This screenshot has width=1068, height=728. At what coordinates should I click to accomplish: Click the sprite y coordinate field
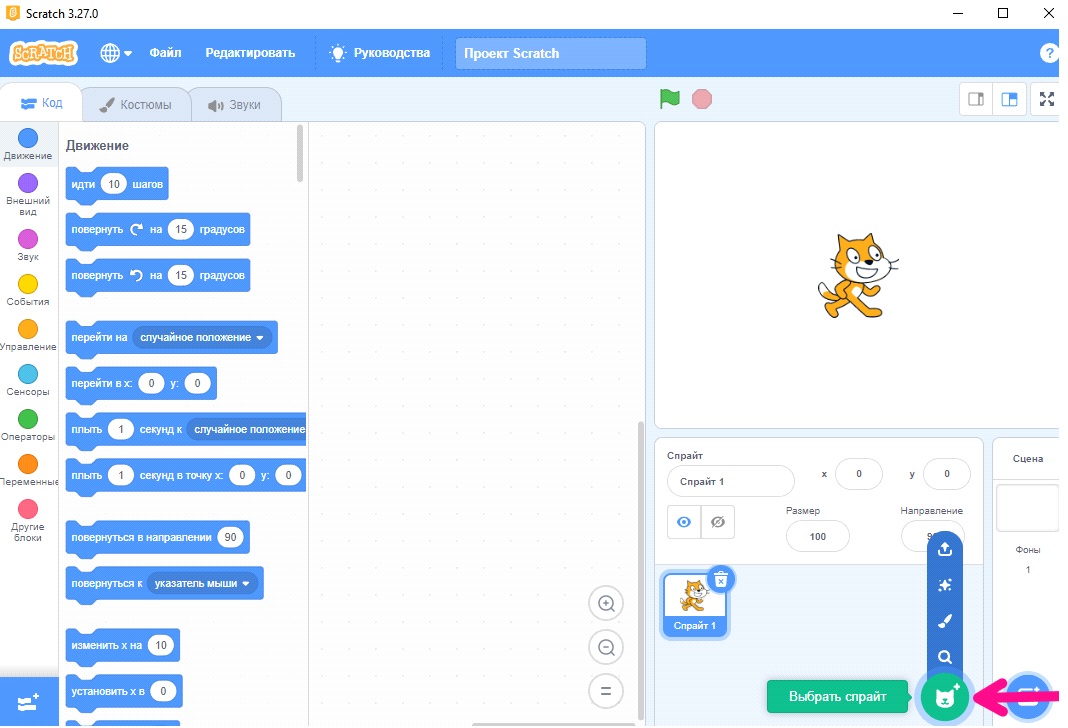946,474
